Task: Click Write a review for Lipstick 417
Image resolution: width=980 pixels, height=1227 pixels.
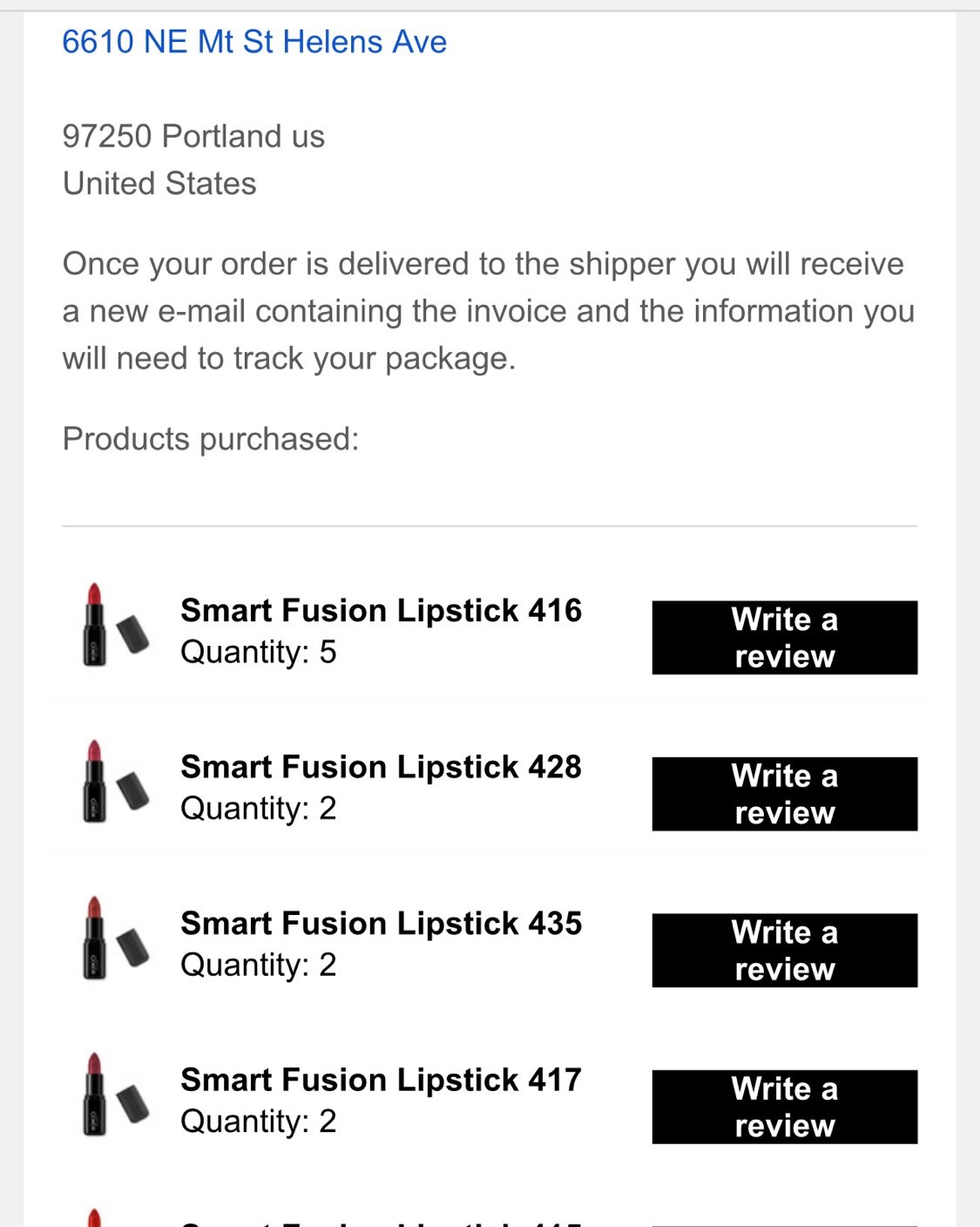Action: coord(784,1107)
